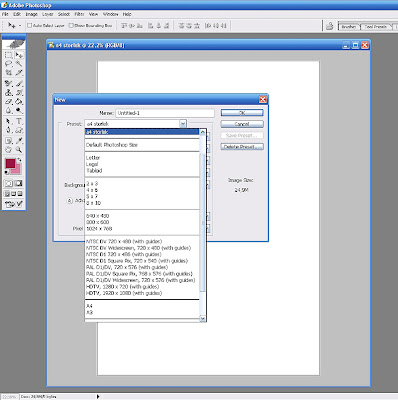Choose 'HDTV, 1280 x 720' preset

click(142, 287)
